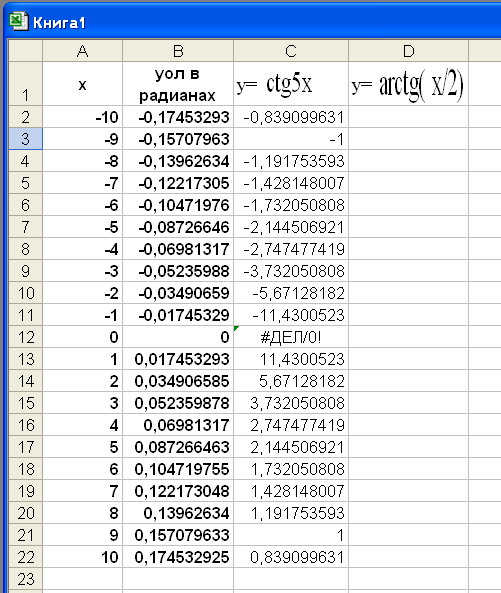Click the cell with positive 2,747477419

[x=291, y=424]
